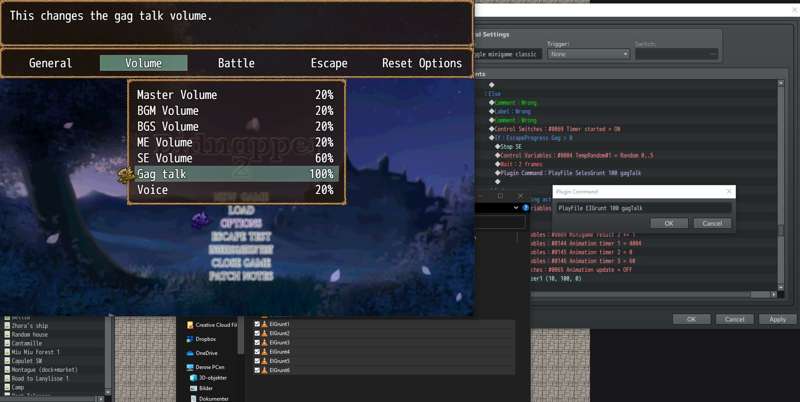Click the OneDrive cloud icon
The height and width of the screenshot is (402, 800).
[x=190, y=353]
